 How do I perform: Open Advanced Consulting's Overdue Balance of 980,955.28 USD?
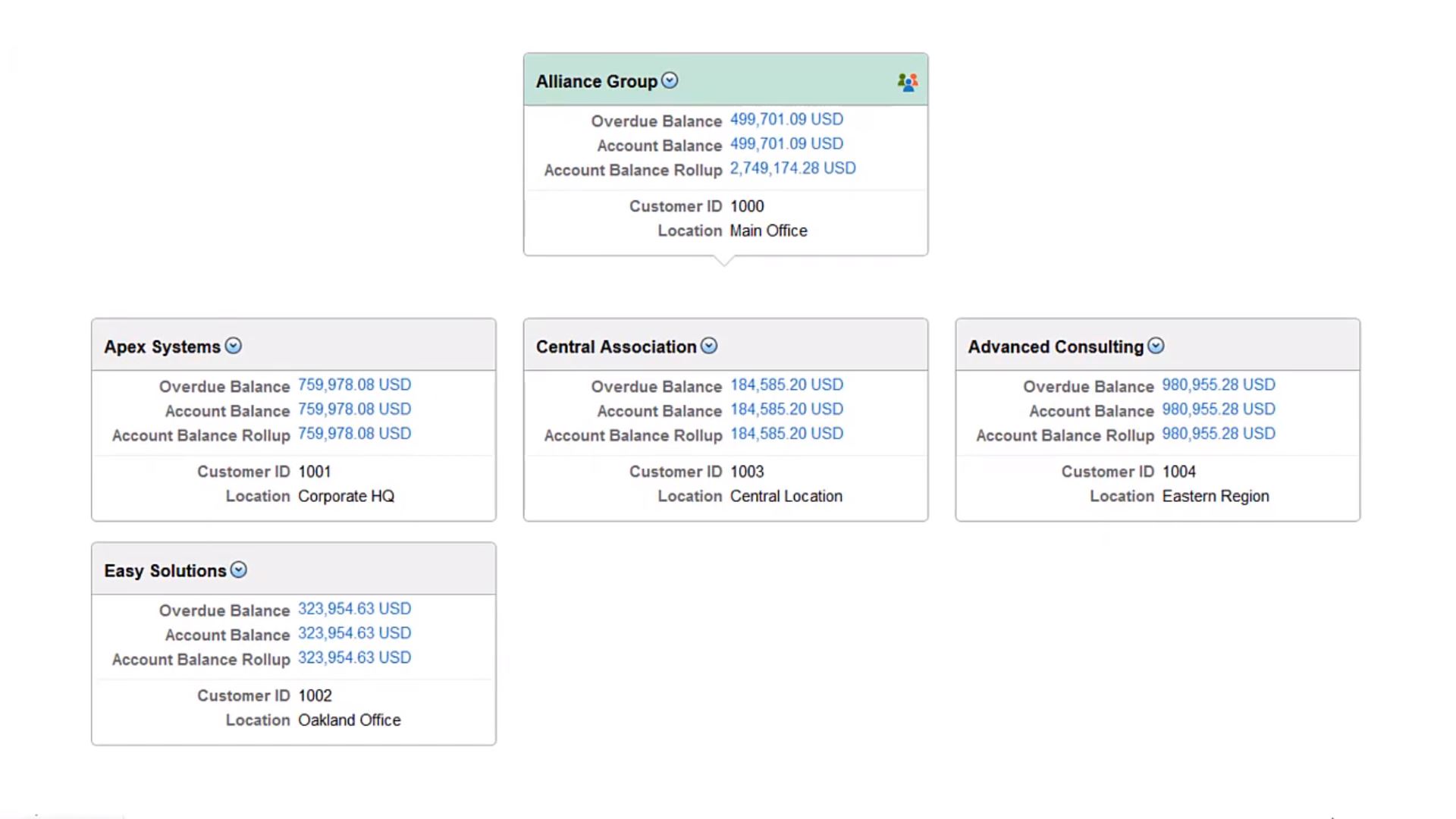tap(1218, 384)
